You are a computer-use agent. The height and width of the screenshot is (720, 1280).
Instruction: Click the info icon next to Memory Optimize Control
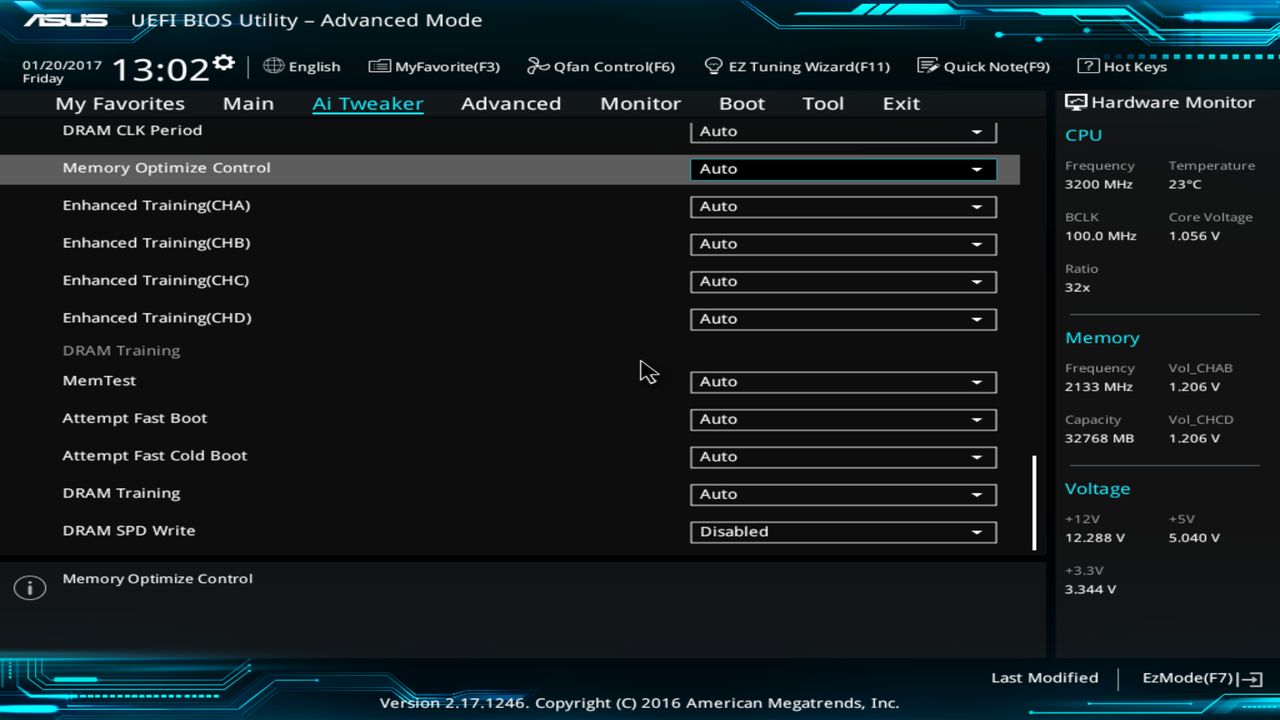click(x=29, y=587)
